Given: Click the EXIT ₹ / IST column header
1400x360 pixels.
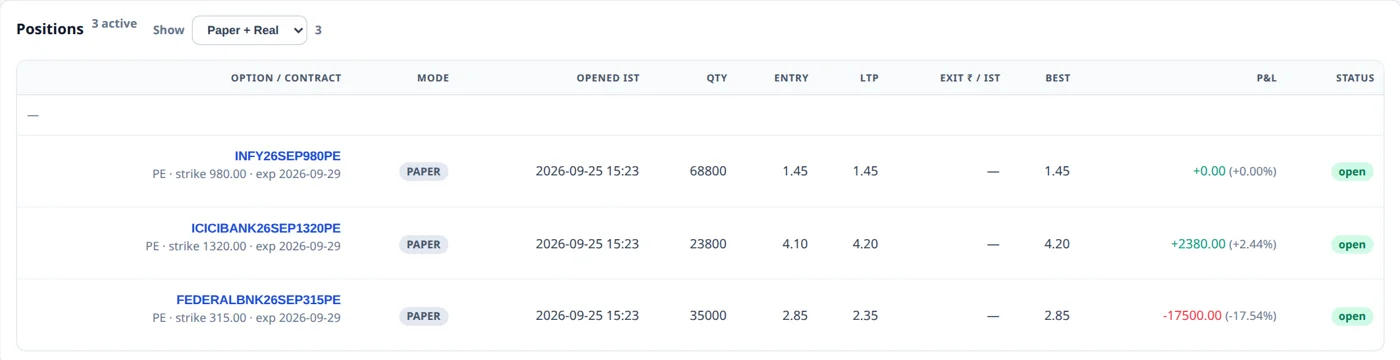Looking at the screenshot, I should (x=970, y=78).
